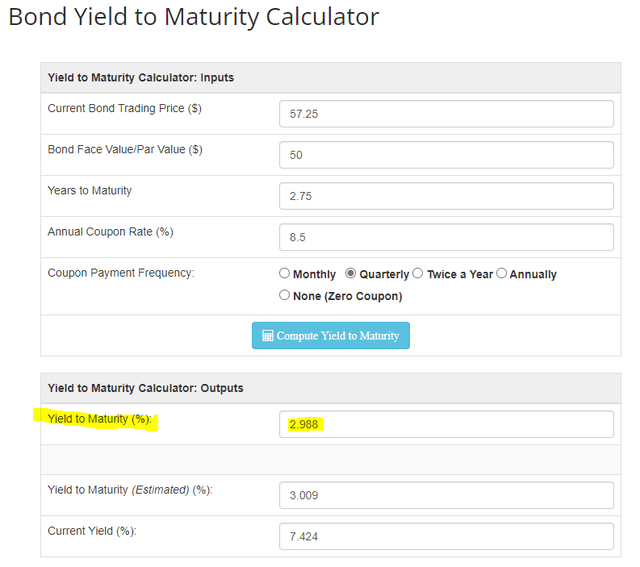Viewport: 640px width, 567px height.
Task: Select Monthly coupon payment frequency
Action: [284, 273]
